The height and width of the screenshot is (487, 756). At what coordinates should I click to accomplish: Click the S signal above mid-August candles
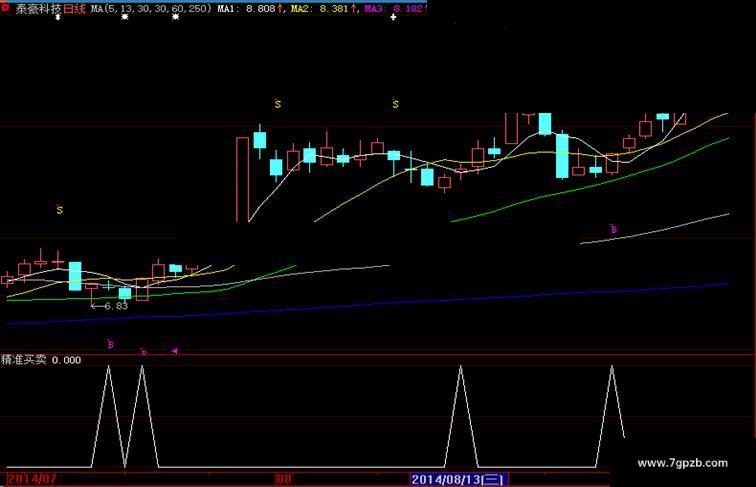pos(395,104)
